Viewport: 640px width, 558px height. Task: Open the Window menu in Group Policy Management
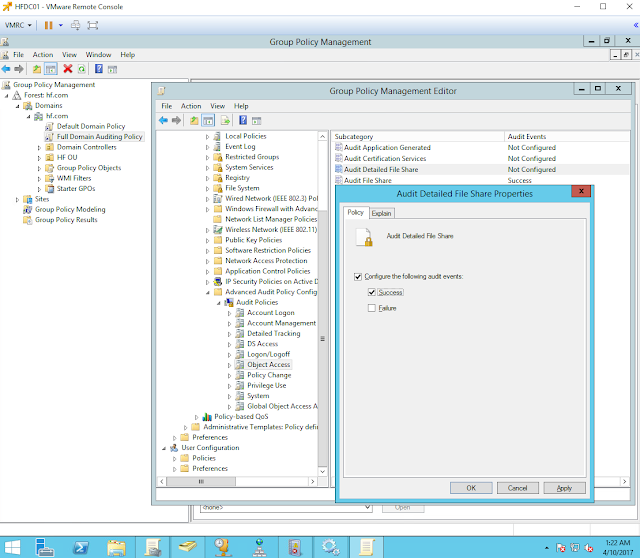(x=98, y=55)
